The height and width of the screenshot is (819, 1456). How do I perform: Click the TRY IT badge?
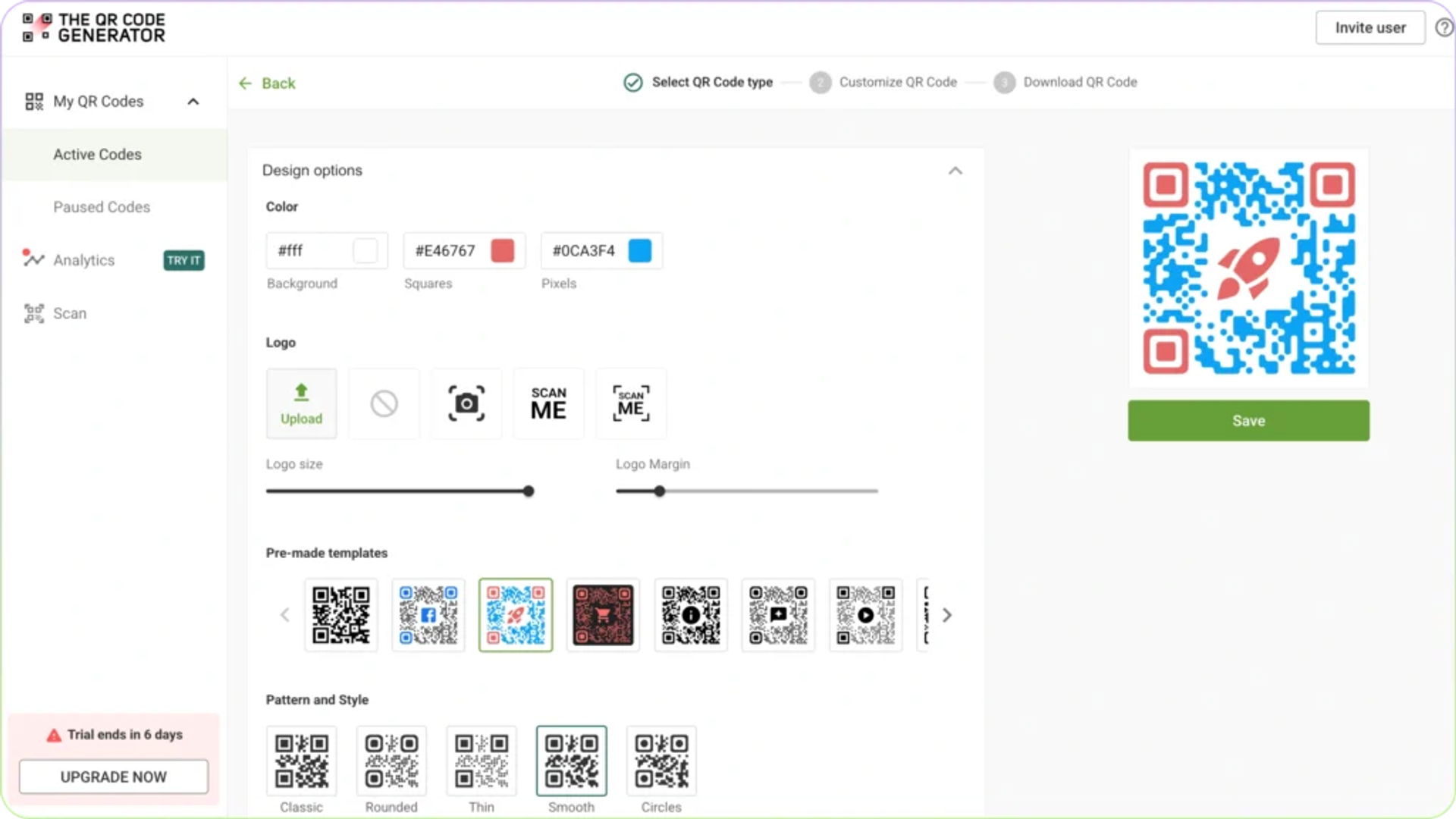tap(184, 260)
